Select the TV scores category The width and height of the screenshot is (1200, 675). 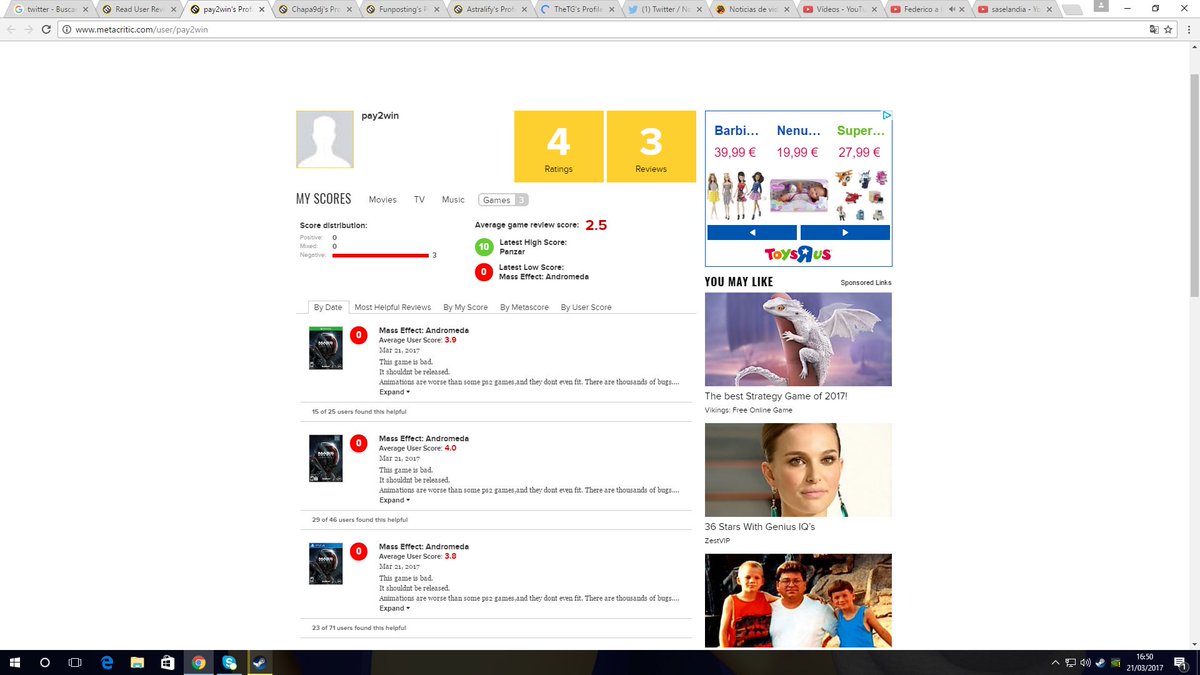click(x=420, y=200)
